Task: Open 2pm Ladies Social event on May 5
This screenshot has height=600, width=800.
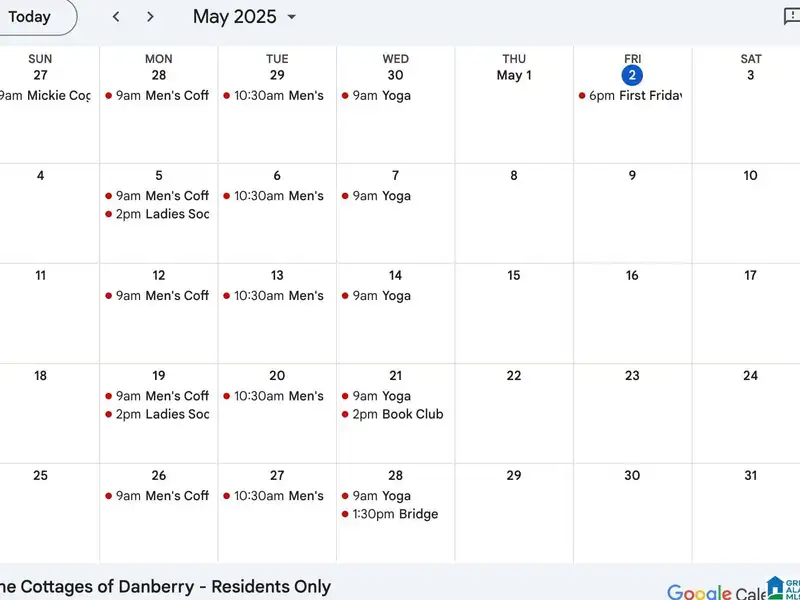Action: 162,214
